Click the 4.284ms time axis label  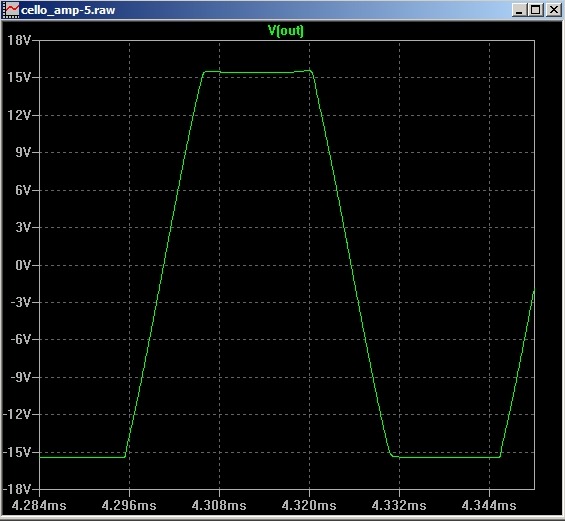pos(39,505)
